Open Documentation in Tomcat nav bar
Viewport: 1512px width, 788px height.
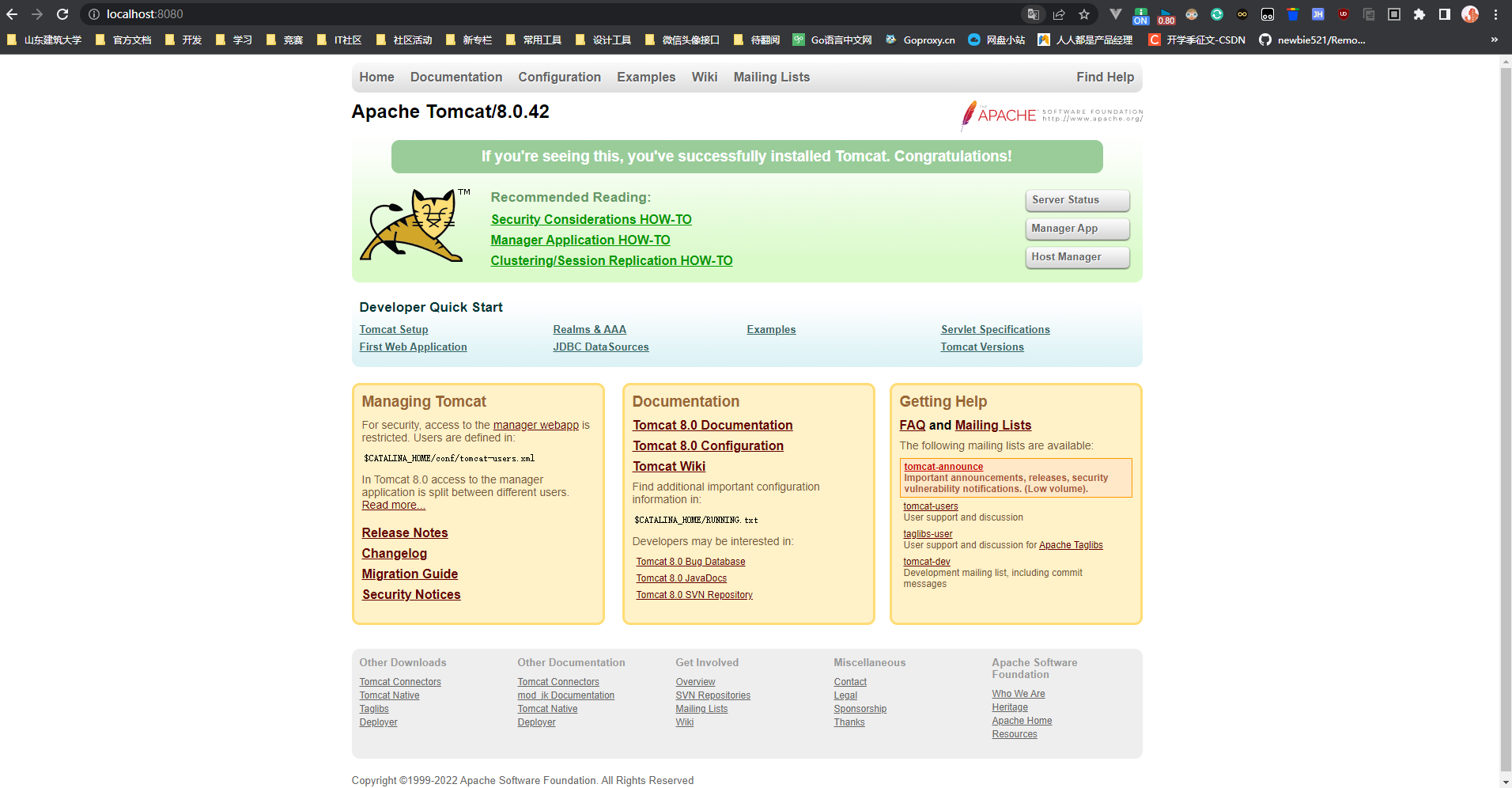tap(456, 77)
